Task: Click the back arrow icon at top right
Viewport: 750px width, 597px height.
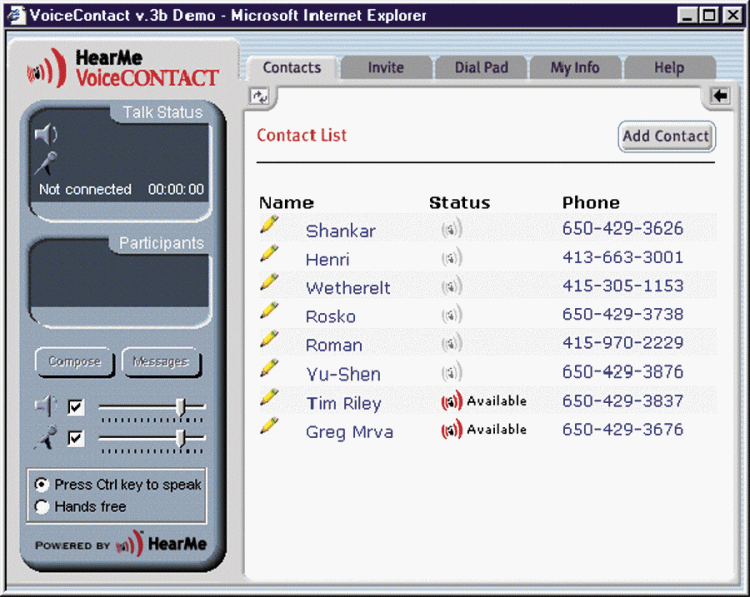Action: point(720,96)
